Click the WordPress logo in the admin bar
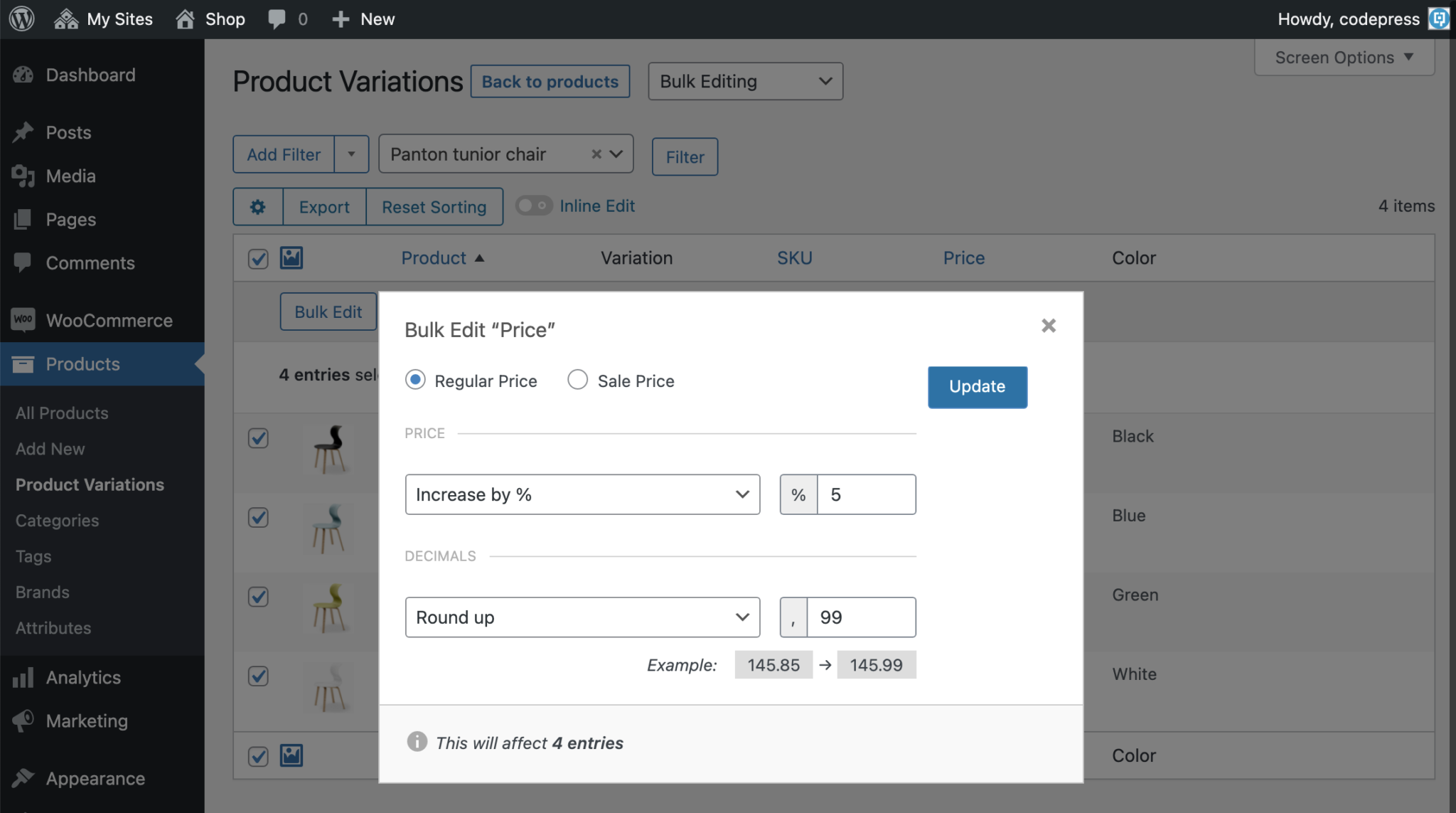The image size is (1456, 813). coord(21,18)
